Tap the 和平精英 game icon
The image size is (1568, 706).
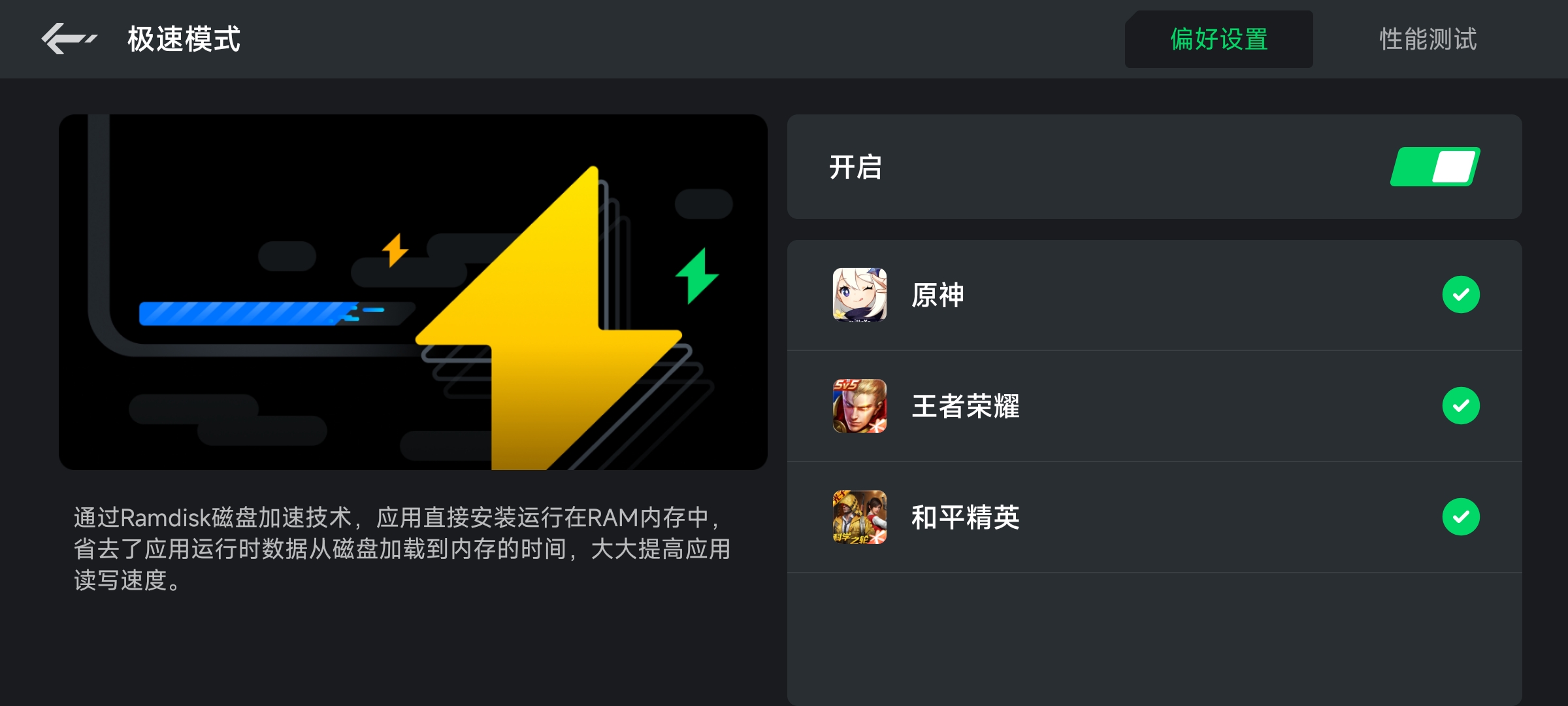pos(859,517)
